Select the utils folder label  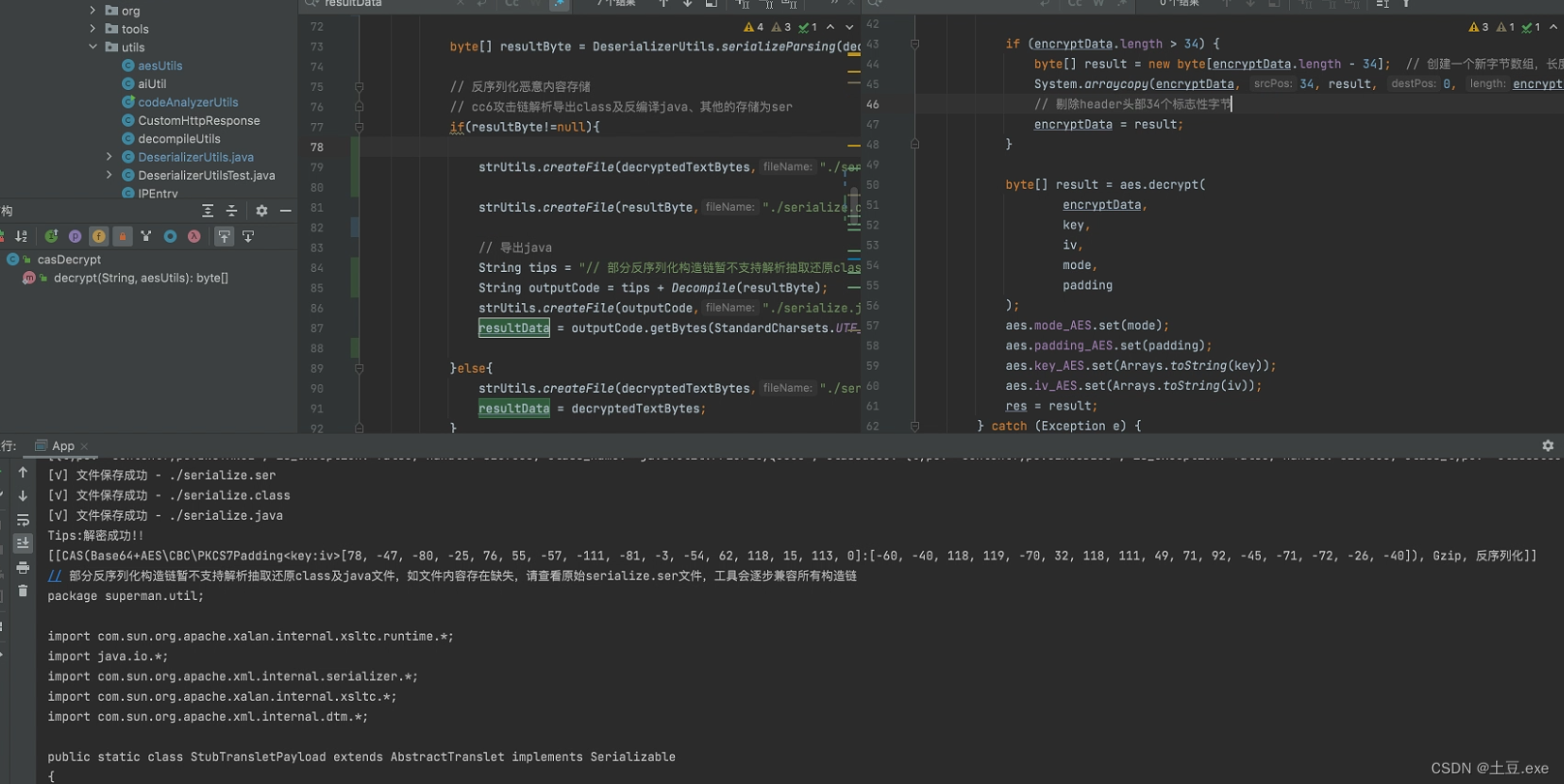[x=133, y=47]
